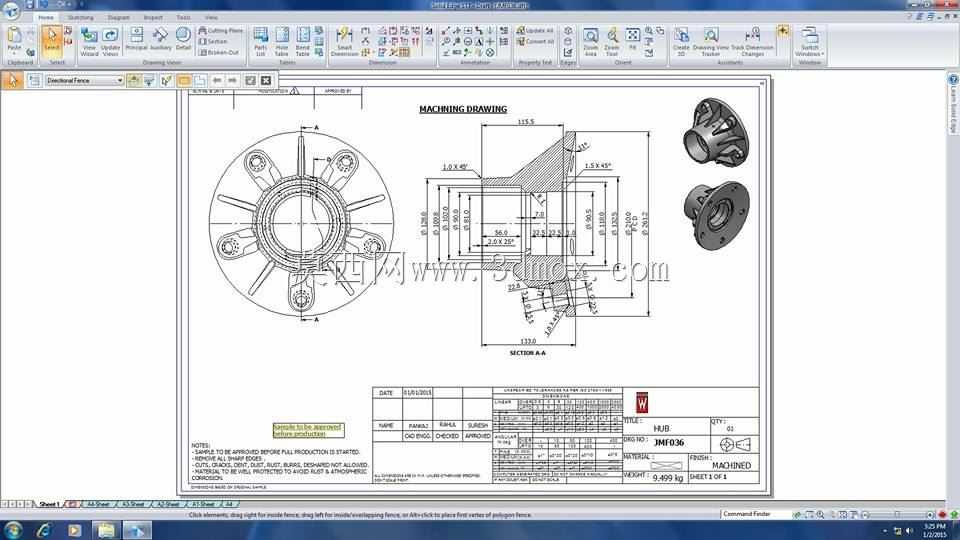Select the A2-Sheet background tab
The height and width of the screenshot is (540, 960).
tap(168, 504)
